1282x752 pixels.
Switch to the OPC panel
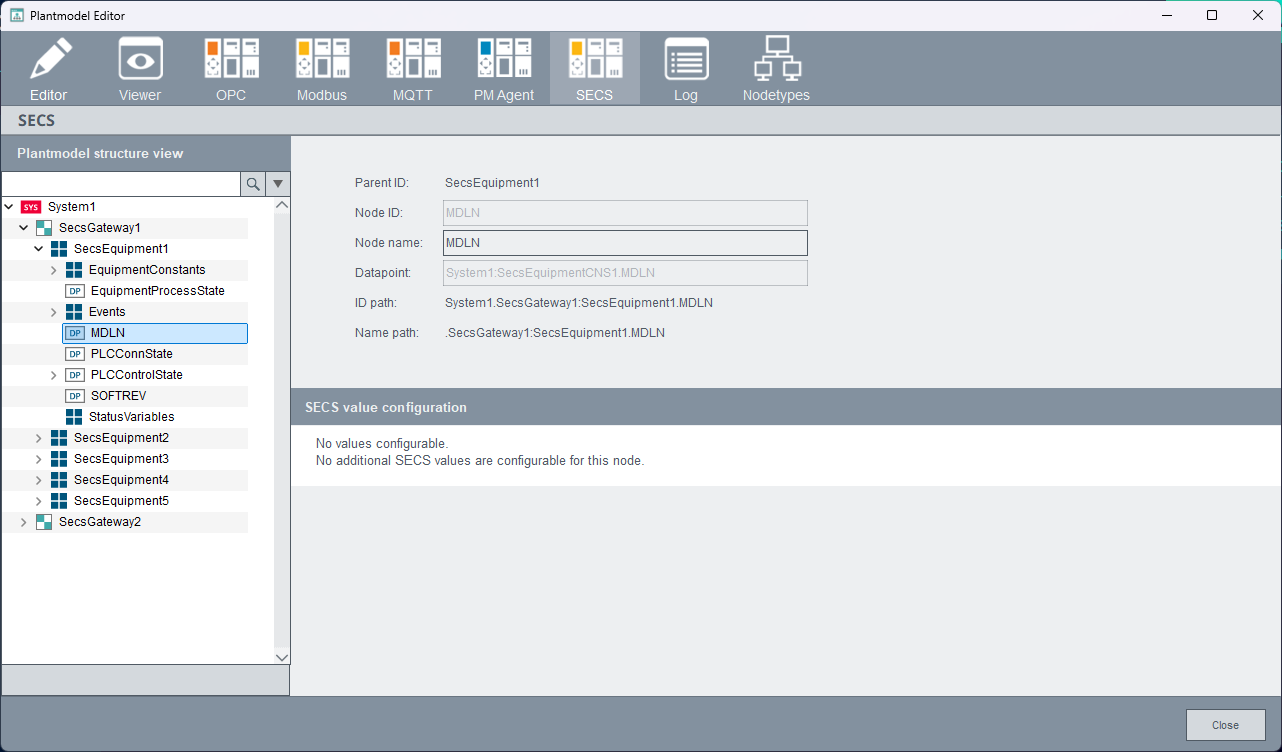[231, 68]
